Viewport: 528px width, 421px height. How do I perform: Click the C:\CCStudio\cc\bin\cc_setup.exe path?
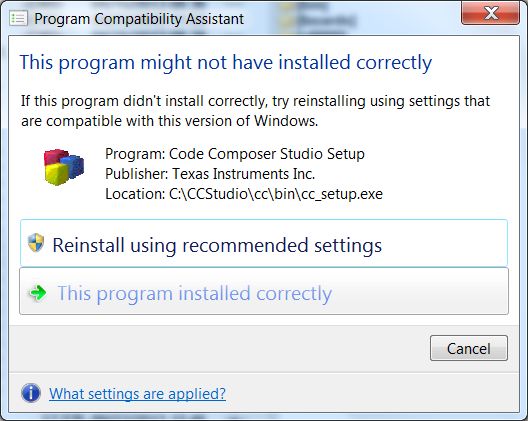(x=276, y=194)
